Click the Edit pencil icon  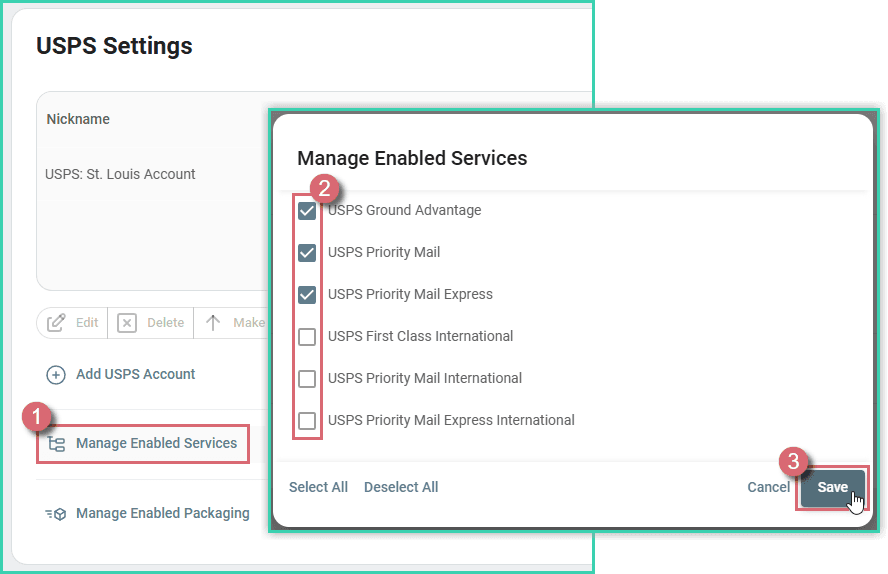57,323
